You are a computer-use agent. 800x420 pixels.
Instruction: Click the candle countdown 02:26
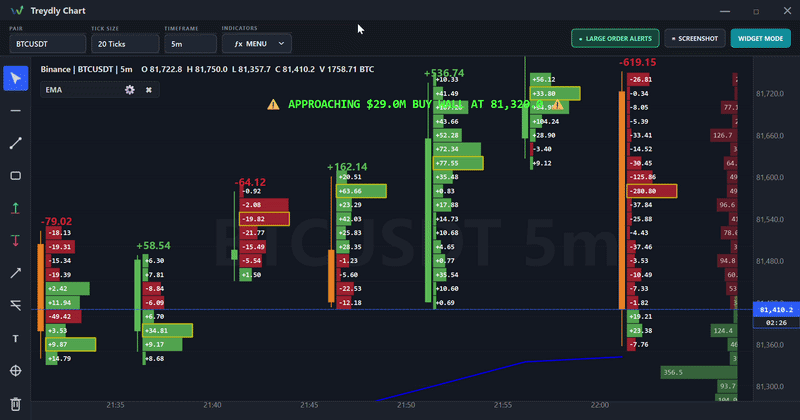776,323
